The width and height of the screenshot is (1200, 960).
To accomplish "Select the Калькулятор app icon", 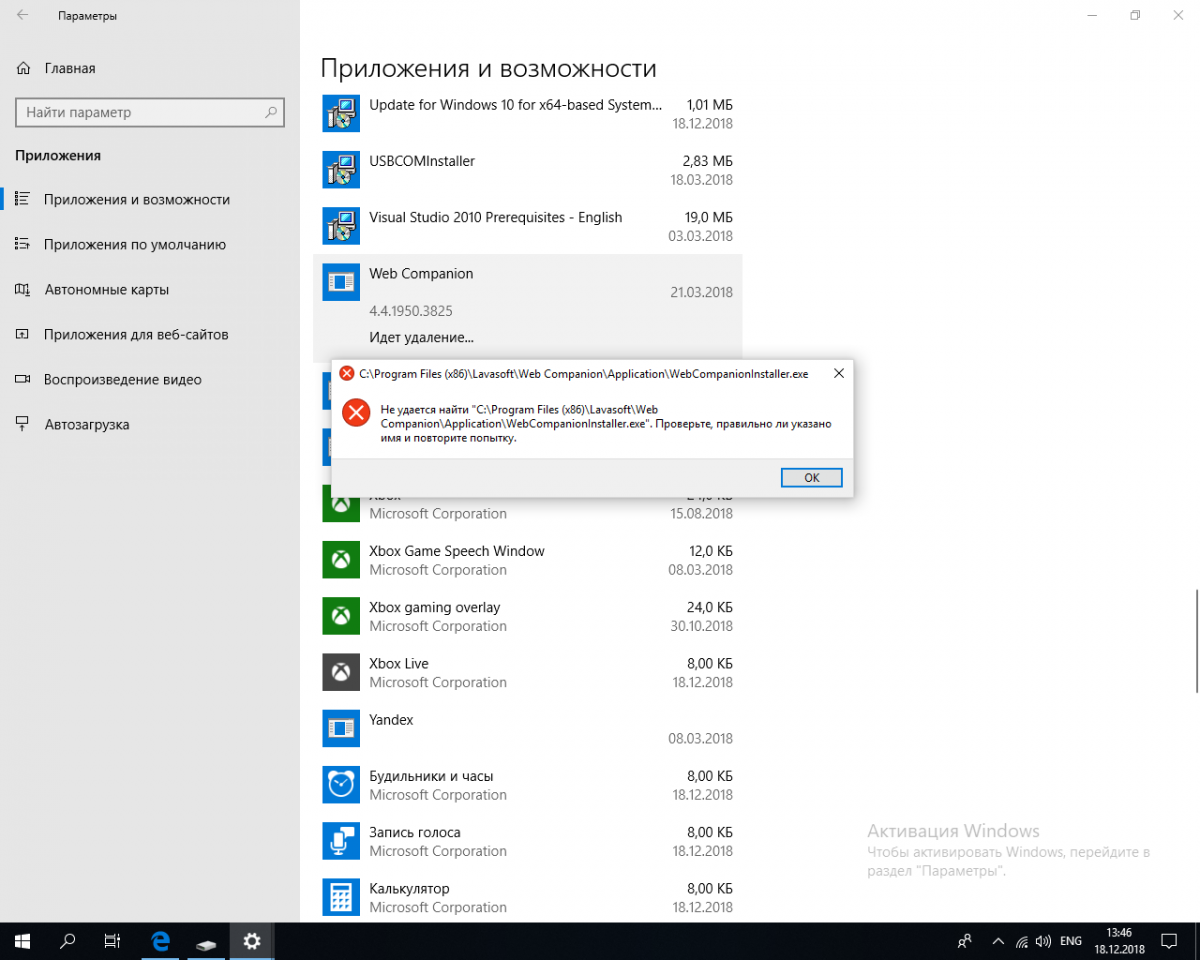I will pos(341,896).
